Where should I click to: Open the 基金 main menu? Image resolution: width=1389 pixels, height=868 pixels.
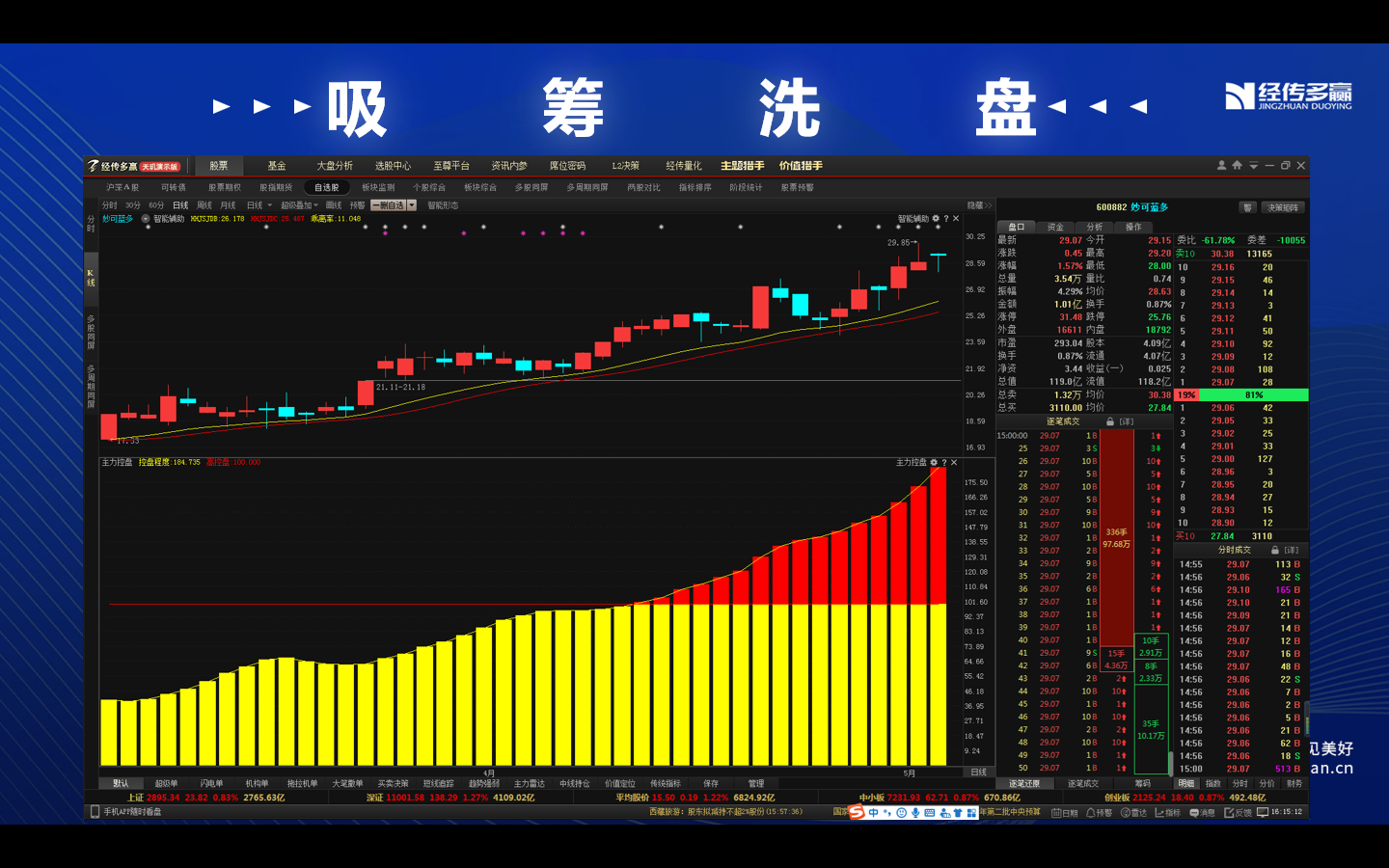277,166
